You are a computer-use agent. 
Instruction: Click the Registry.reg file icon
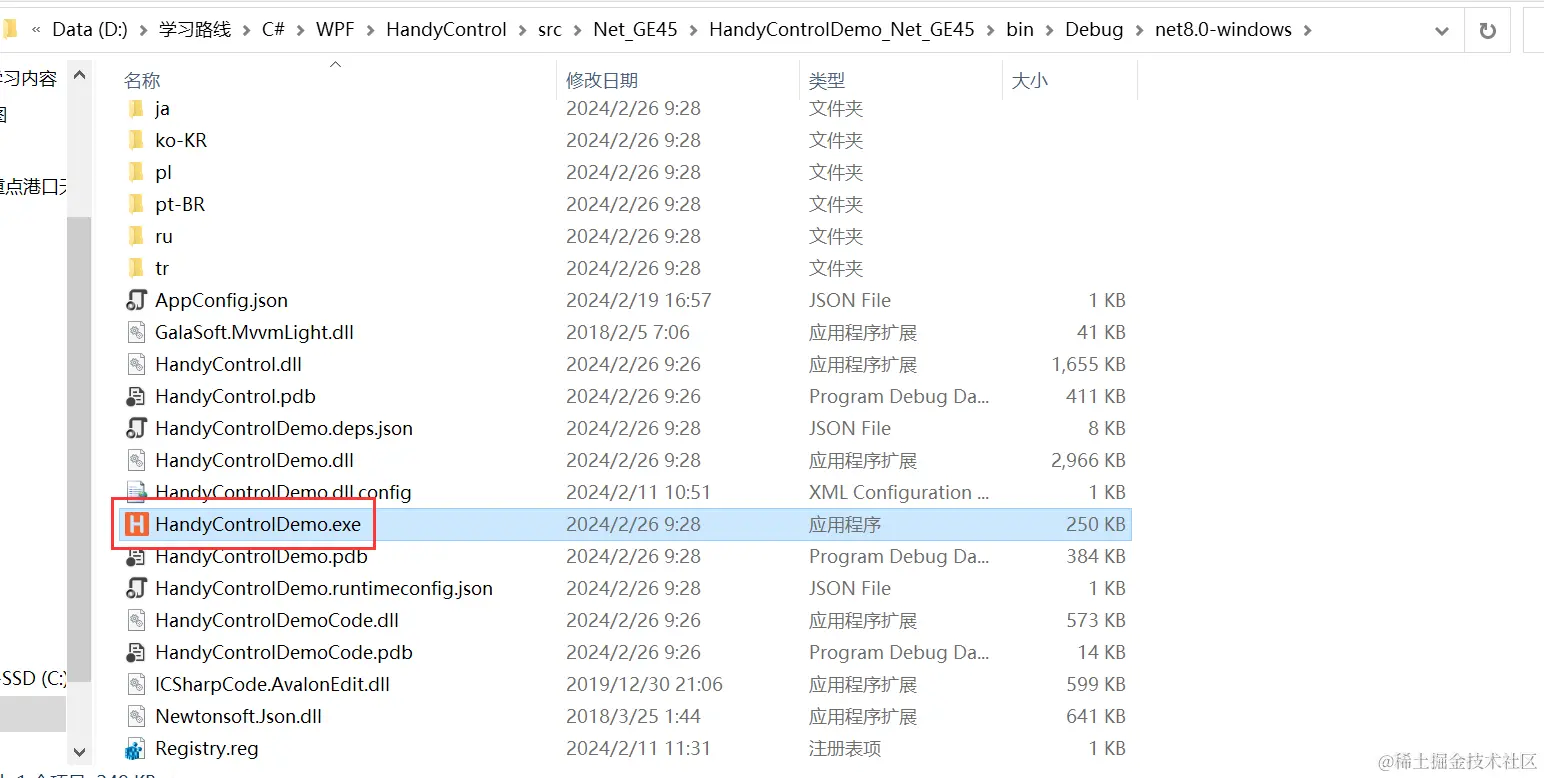point(136,748)
